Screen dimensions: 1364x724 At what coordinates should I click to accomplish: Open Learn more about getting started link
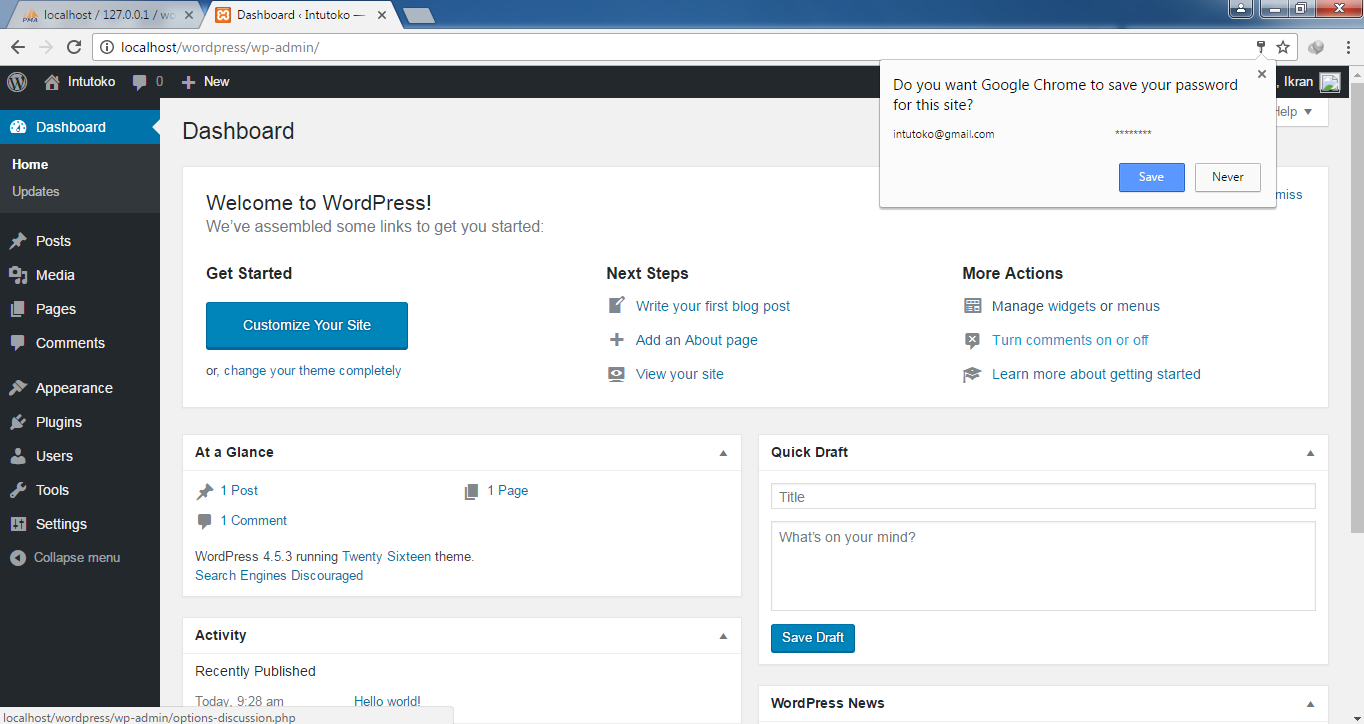pos(1096,374)
